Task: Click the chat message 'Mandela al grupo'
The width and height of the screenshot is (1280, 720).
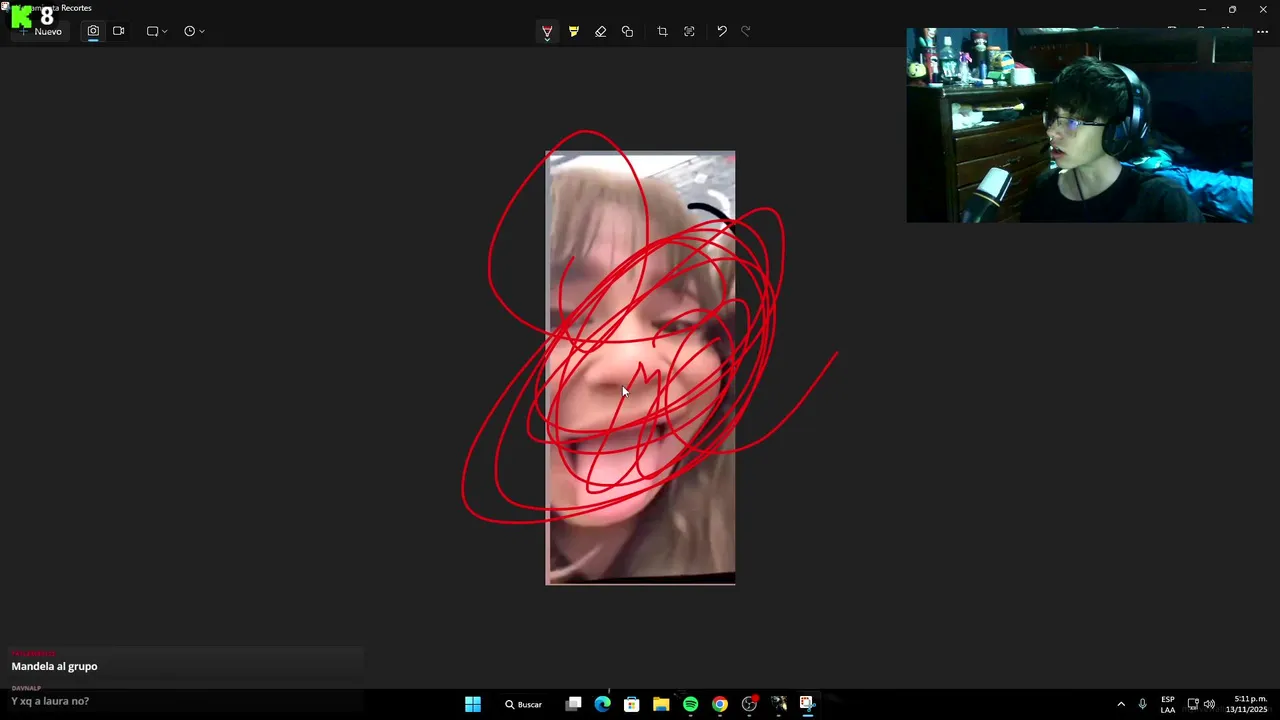Action: coord(55,666)
